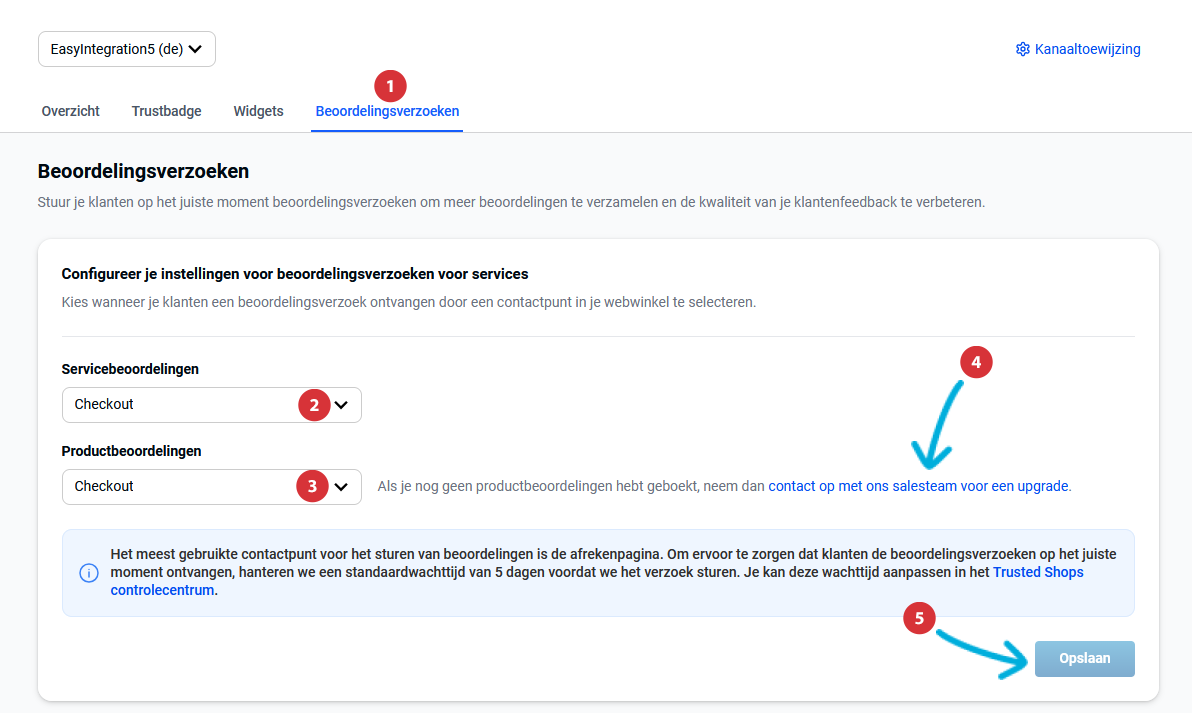
Task: Click the chevron in the shop selector field
Action: pyautogui.click(x=197, y=48)
